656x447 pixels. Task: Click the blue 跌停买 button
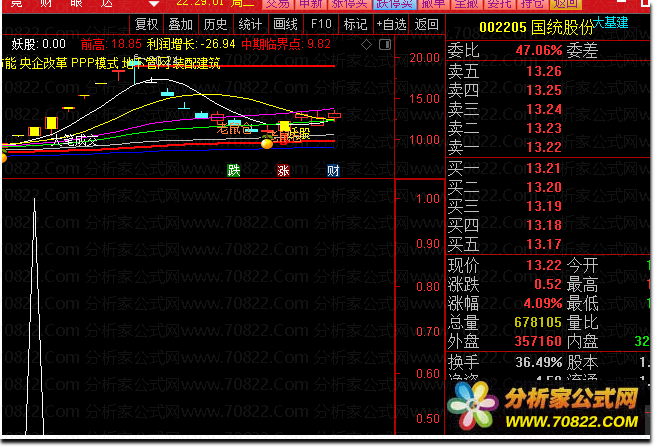395,4
